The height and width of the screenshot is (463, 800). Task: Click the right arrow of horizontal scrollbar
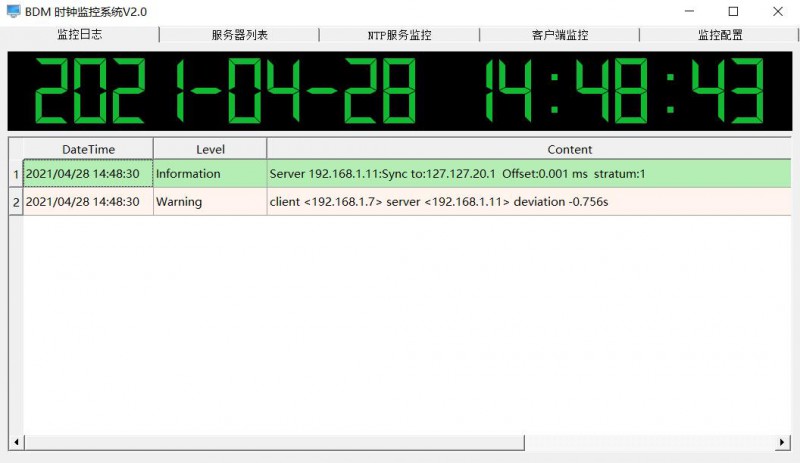coord(782,442)
